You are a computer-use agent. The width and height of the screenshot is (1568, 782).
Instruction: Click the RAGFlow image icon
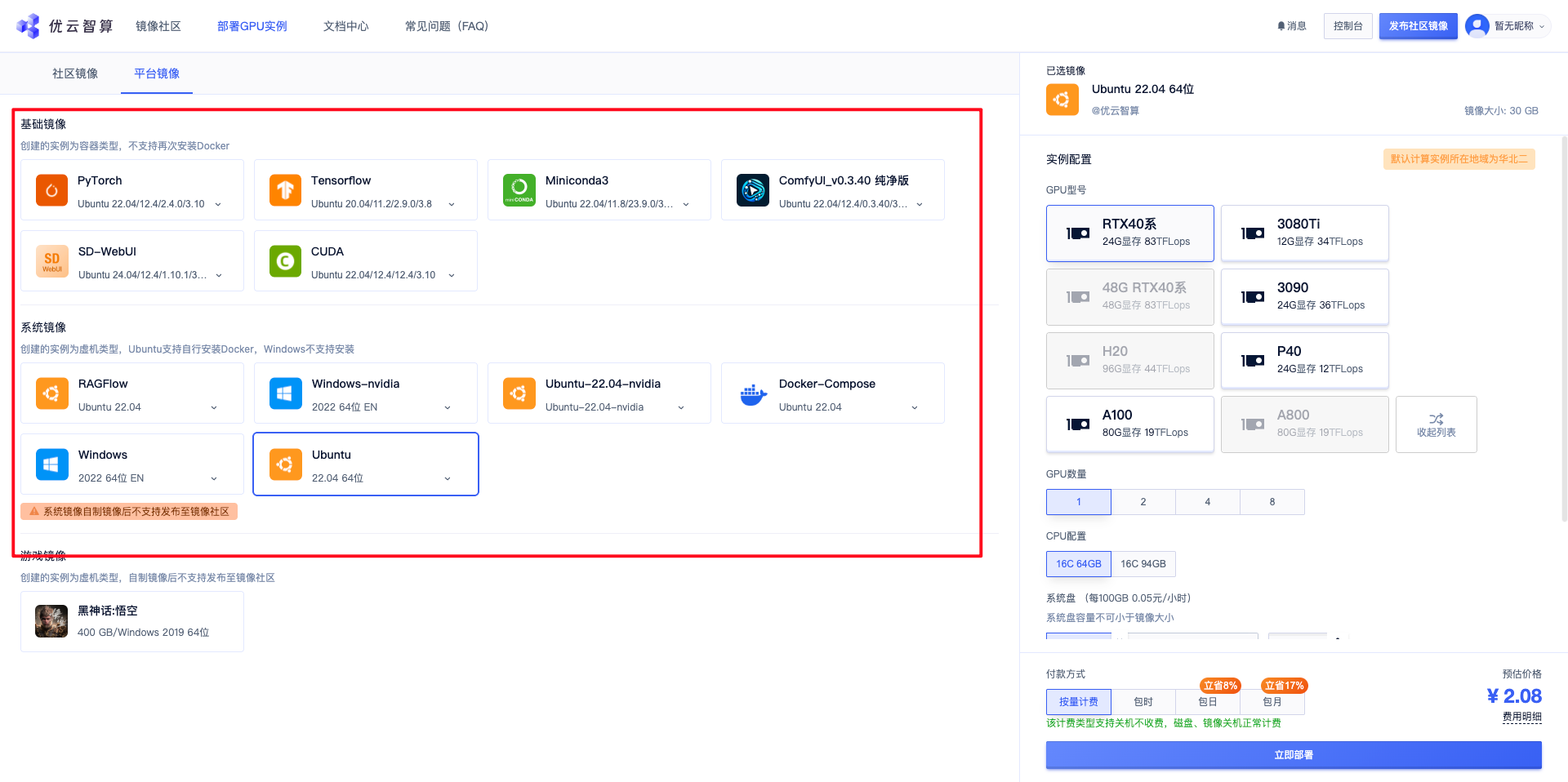tap(51, 393)
